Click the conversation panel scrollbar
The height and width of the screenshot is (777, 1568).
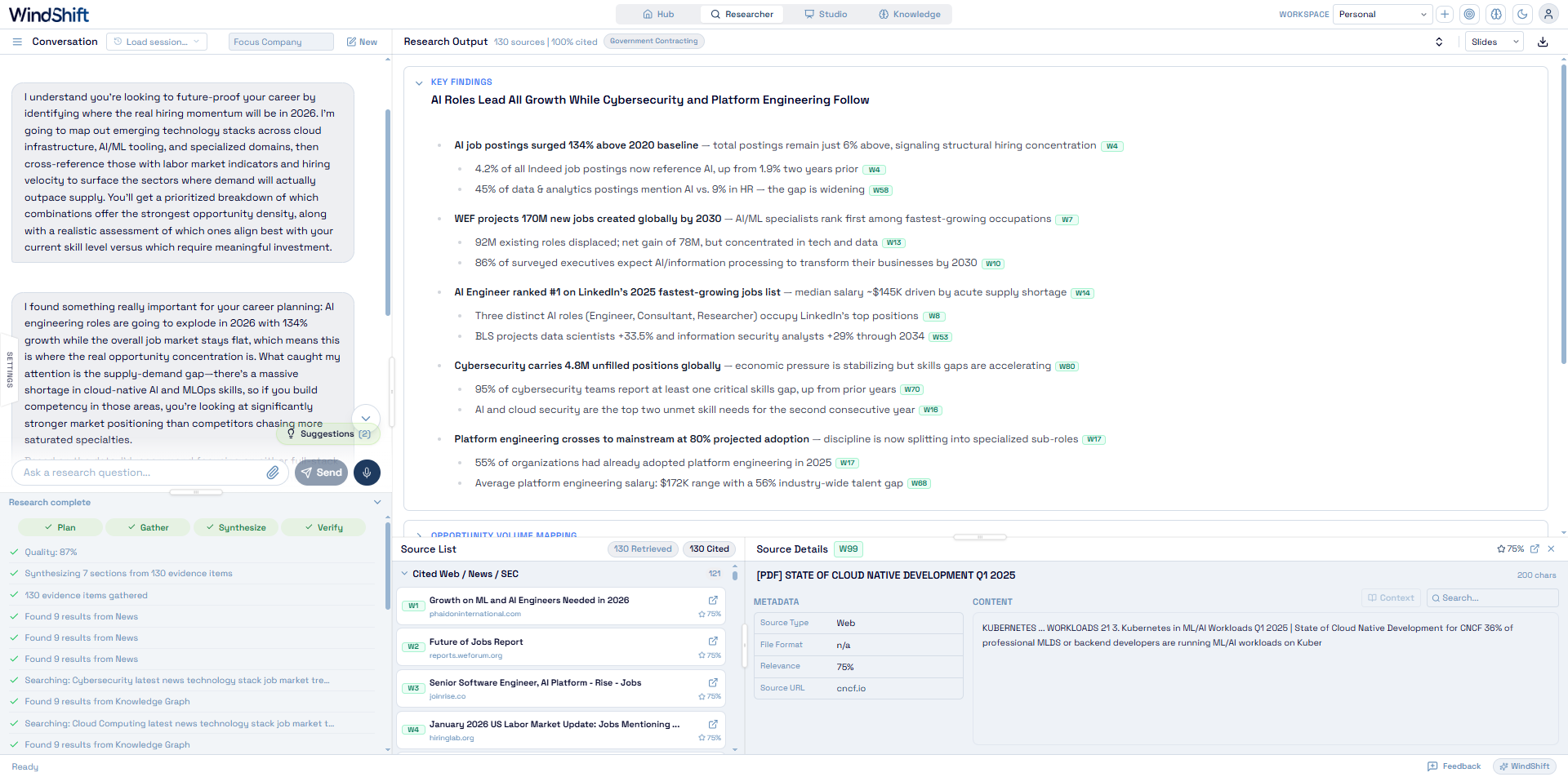pyautogui.click(x=387, y=212)
